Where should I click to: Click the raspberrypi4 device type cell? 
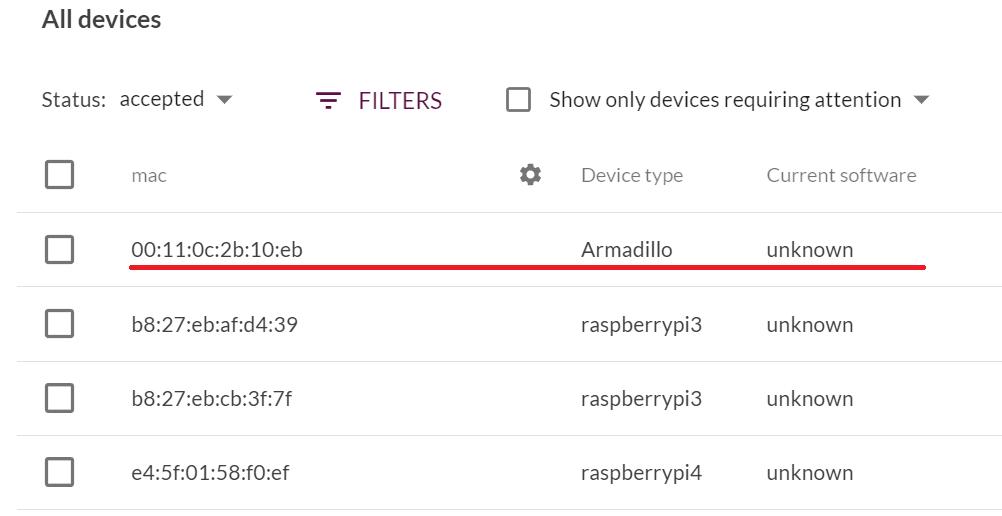[641, 473]
